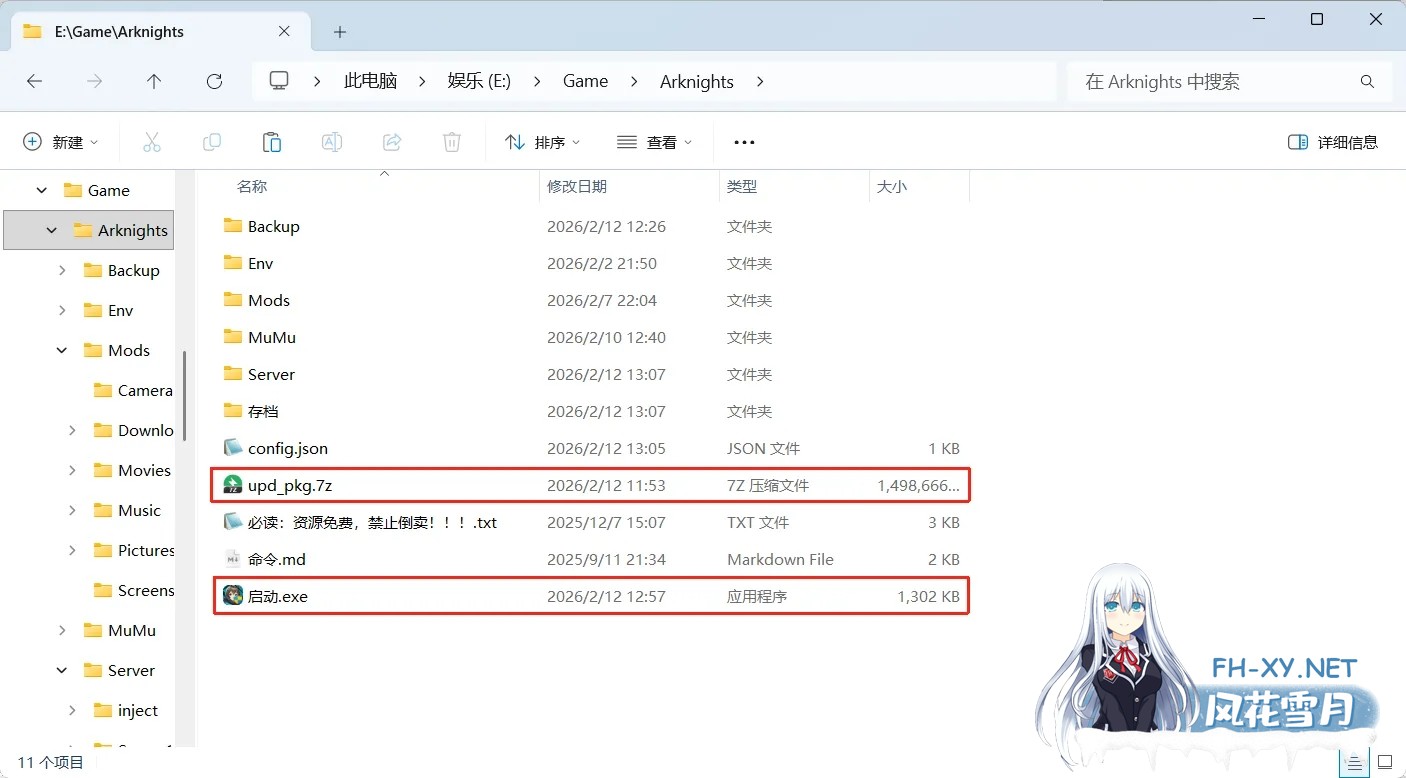Toggle the 详细信息 details pane
Viewport: 1406px width, 778px height.
point(1333,142)
